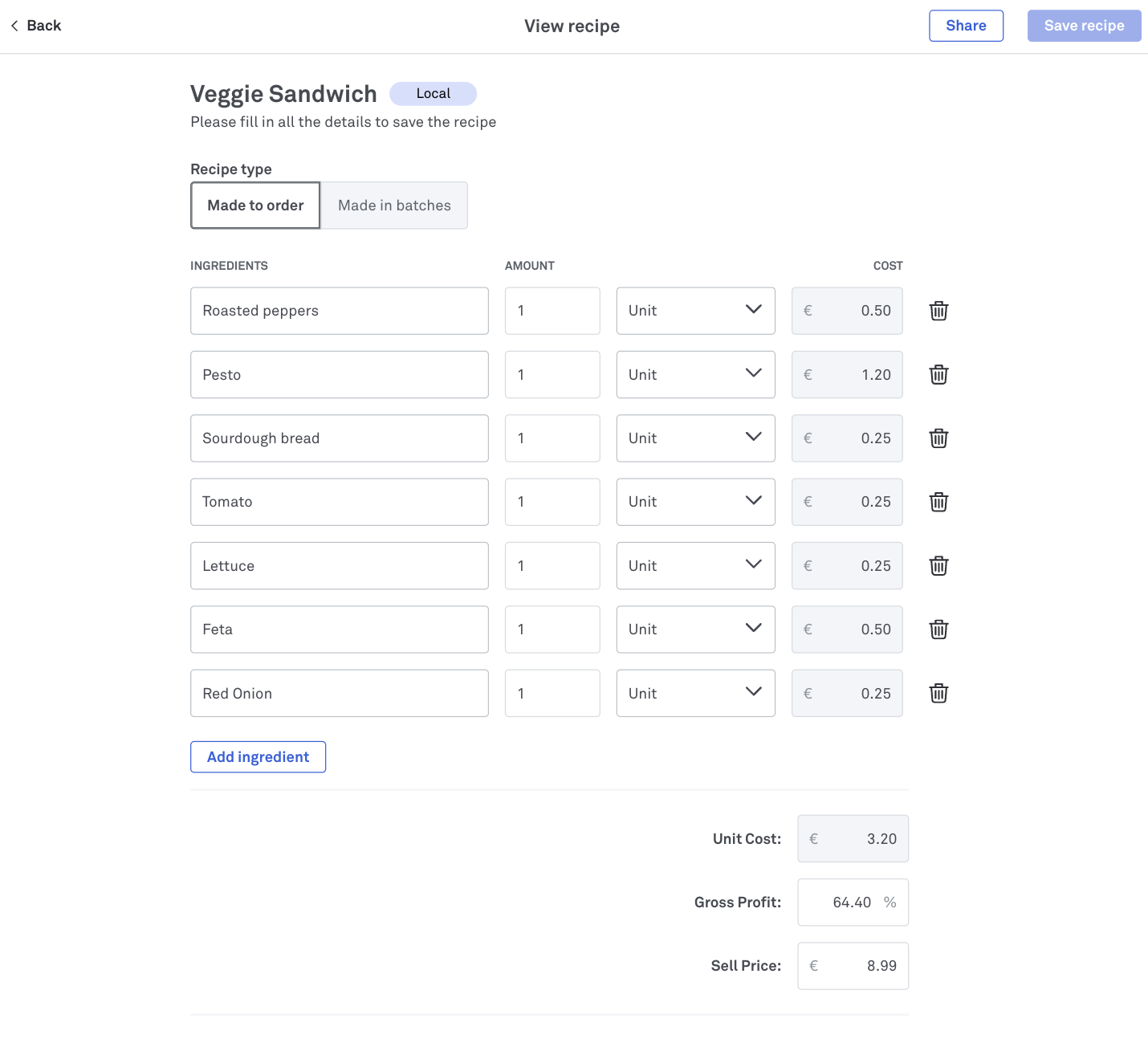Viewport: 1148px width, 1039px height.
Task: Expand the Unit dropdown for Tomato
Action: pyautogui.click(x=695, y=502)
